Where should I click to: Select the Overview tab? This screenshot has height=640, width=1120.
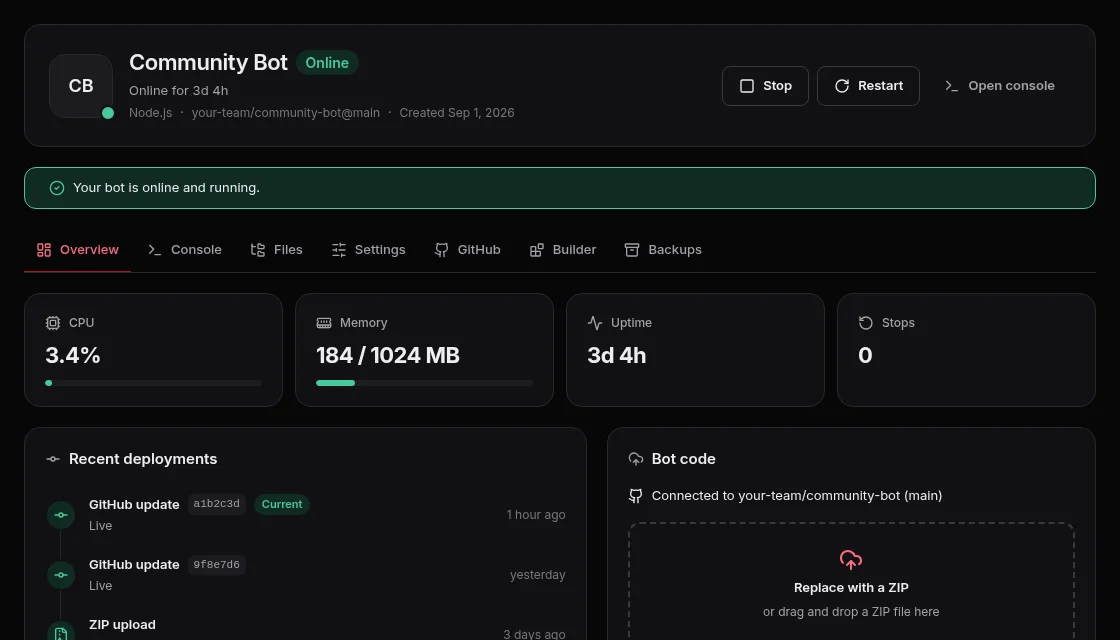pyautogui.click(x=77, y=250)
